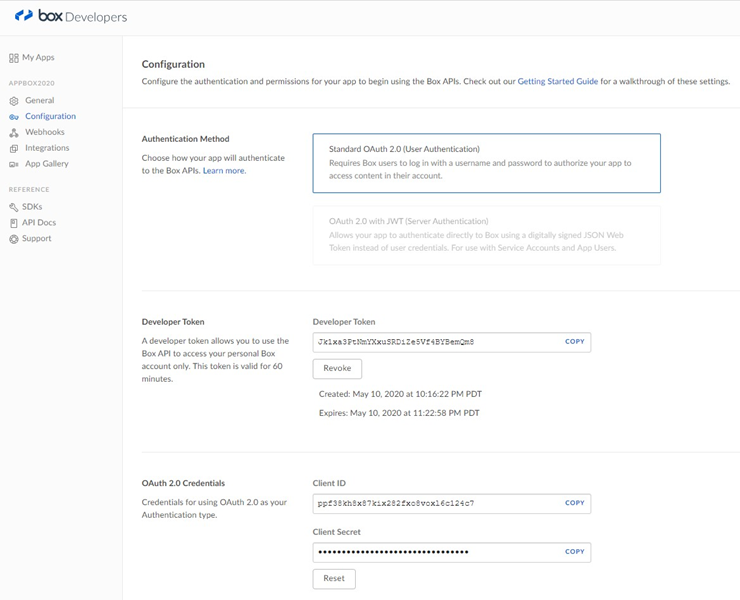Select Standard OAuth 2.0 authentication option
The height and width of the screenshot is (600, 740).
click(486, 162)
